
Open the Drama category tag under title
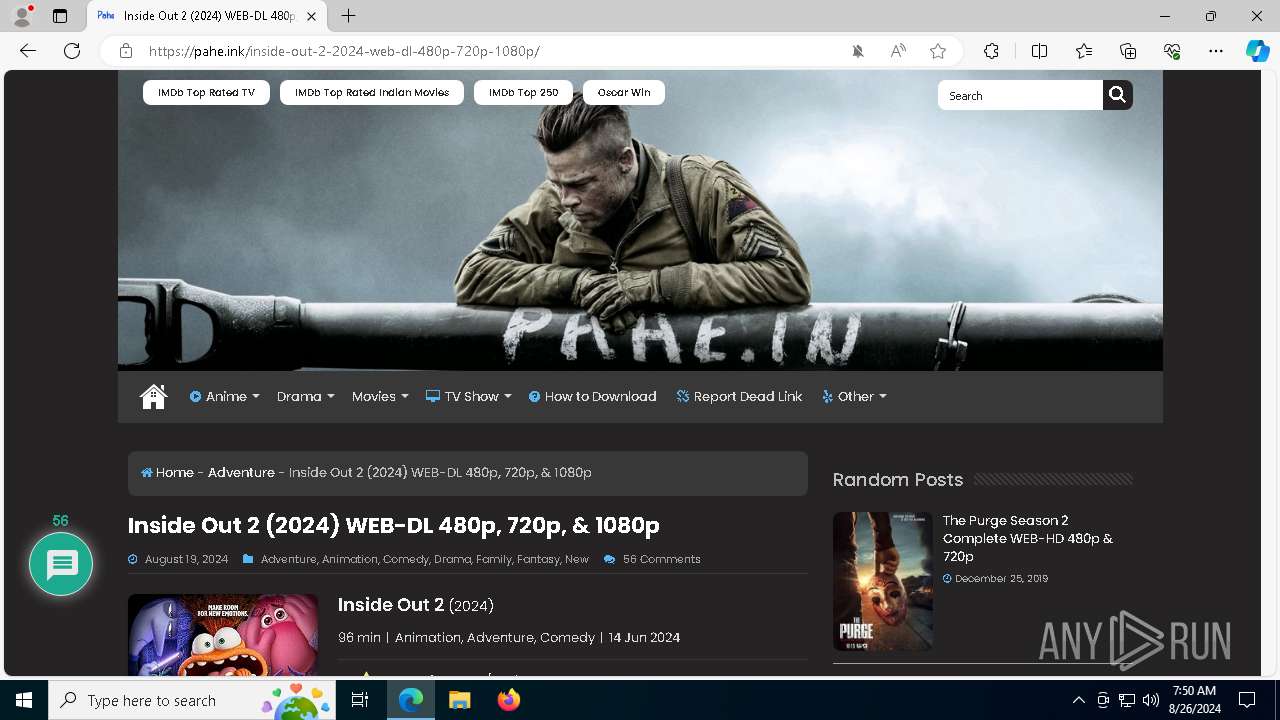[x=452, y=559]
